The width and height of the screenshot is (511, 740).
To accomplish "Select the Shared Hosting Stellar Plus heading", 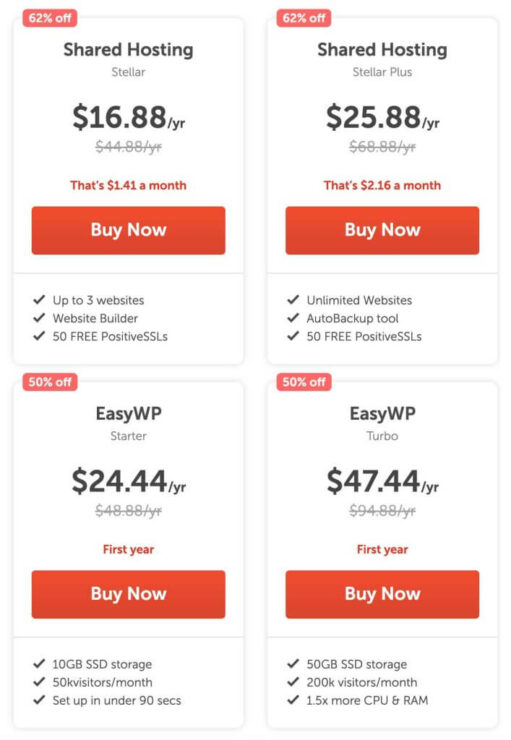I will pyautogui.click(x=382, y=50).
